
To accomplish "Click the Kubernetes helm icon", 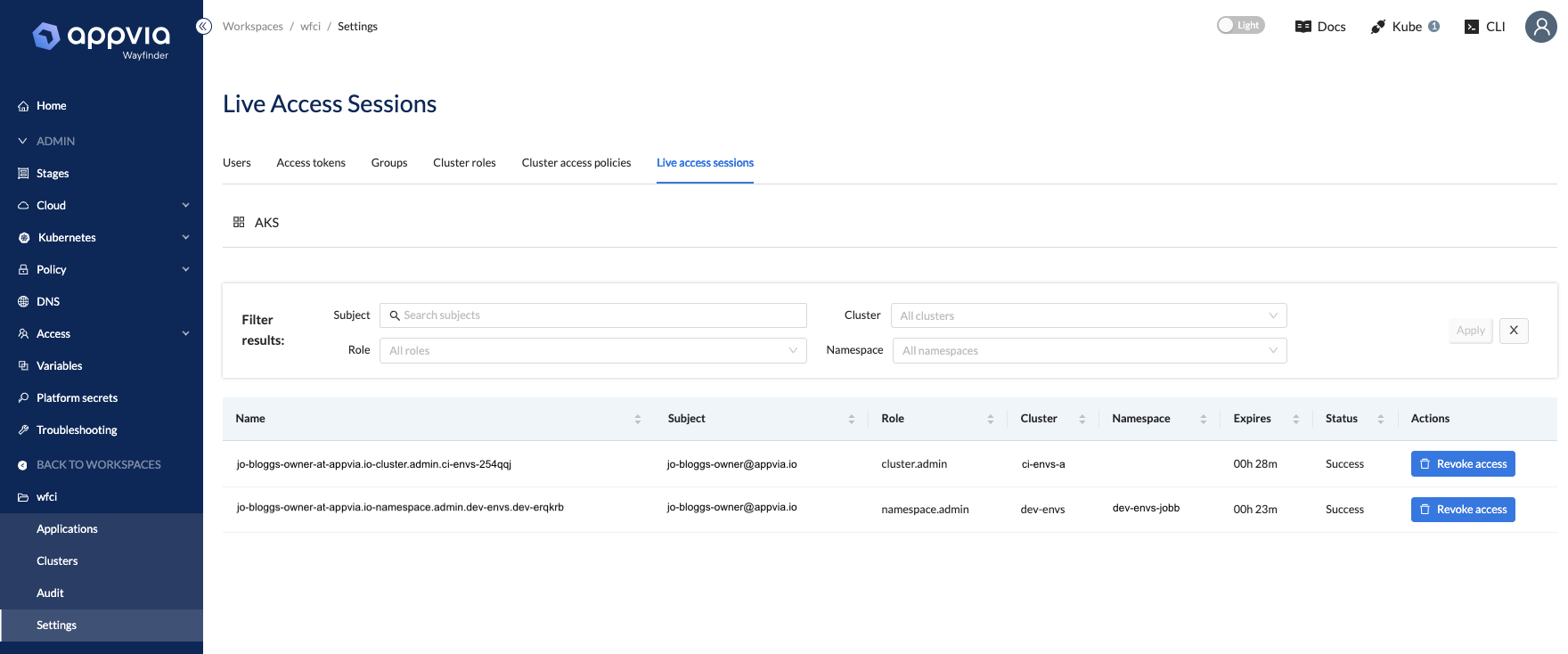I will pyautogui.click(x=24, y=238).
